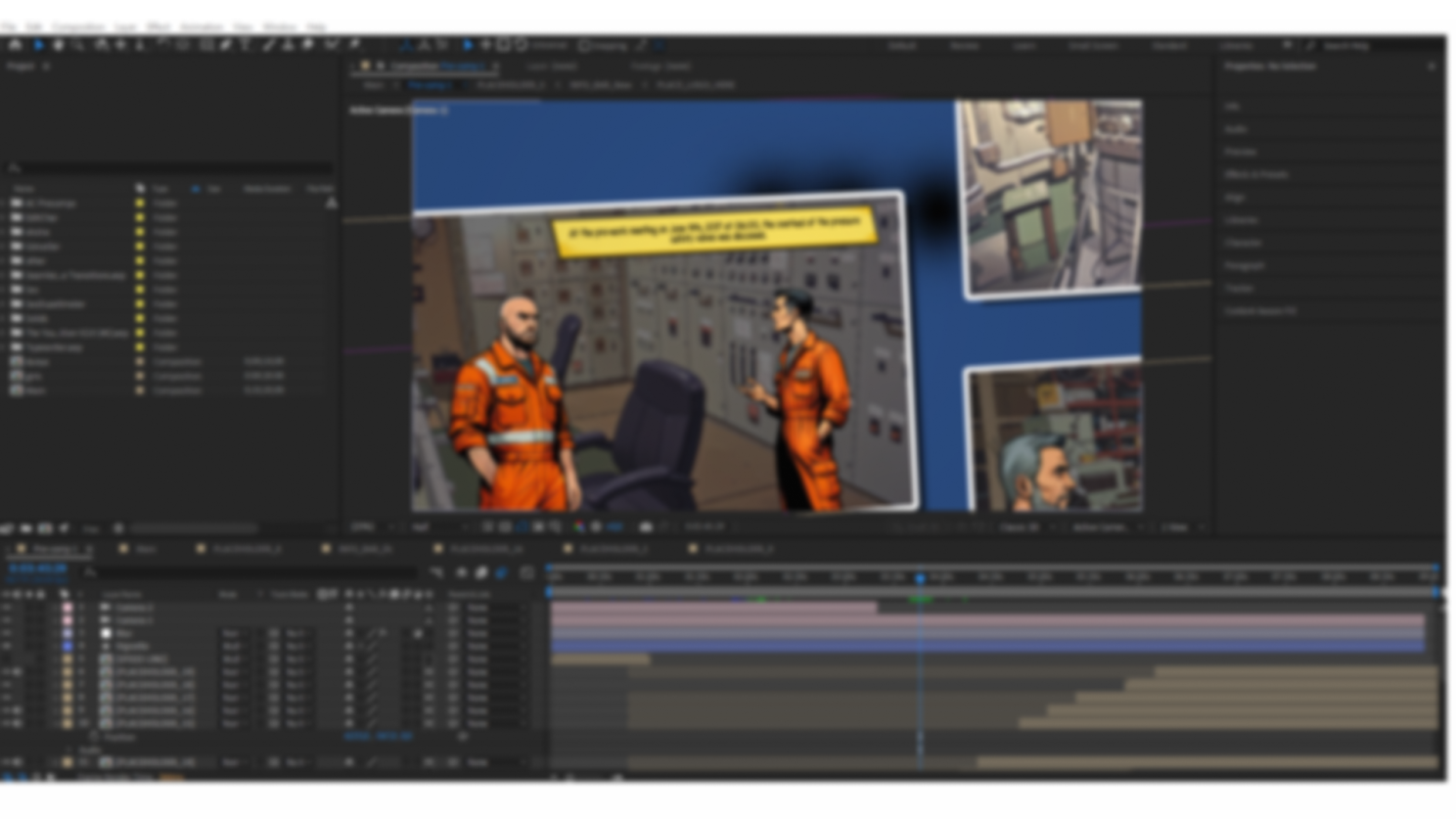Select the Default workspace
Screen dimensions: 1456x819
click(x=901, y=45)
